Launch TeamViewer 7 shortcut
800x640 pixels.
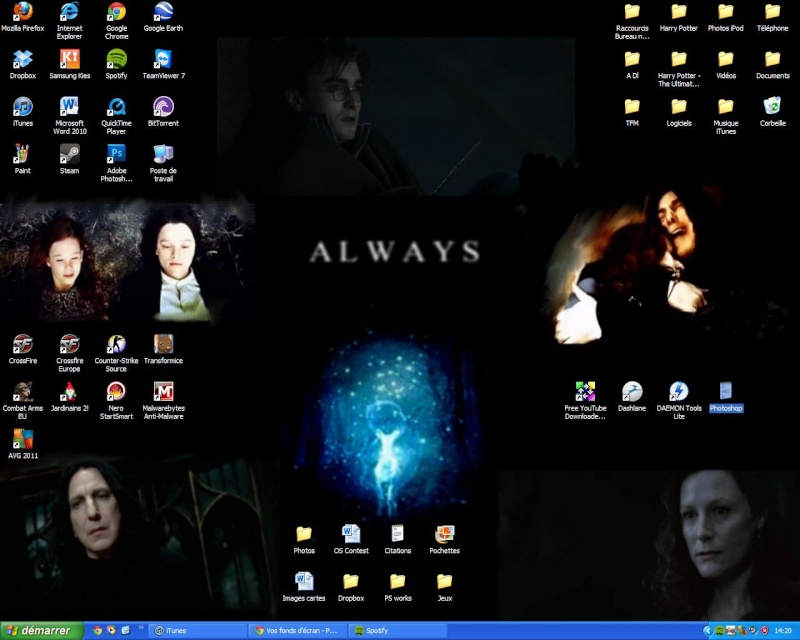[x=163, y=65]
